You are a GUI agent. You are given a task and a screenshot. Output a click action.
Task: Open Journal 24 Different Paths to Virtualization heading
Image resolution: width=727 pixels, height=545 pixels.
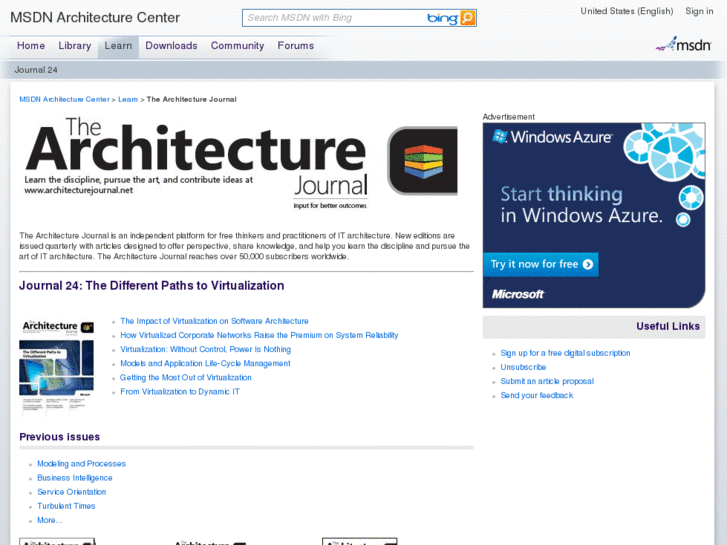click(x=152, y=285)
